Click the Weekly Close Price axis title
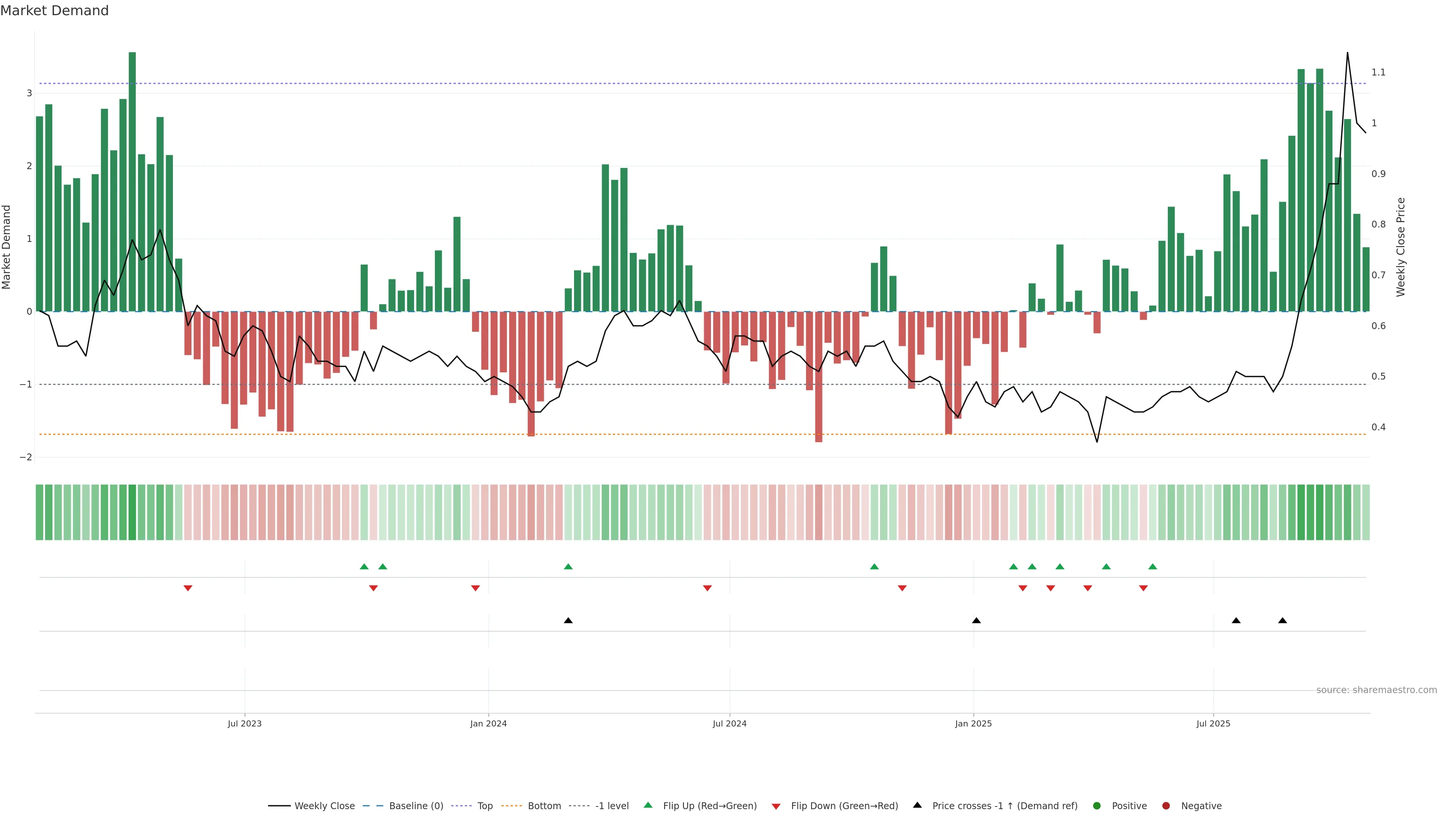Screen dimensions: 1456x819 tap(1400, 247)
